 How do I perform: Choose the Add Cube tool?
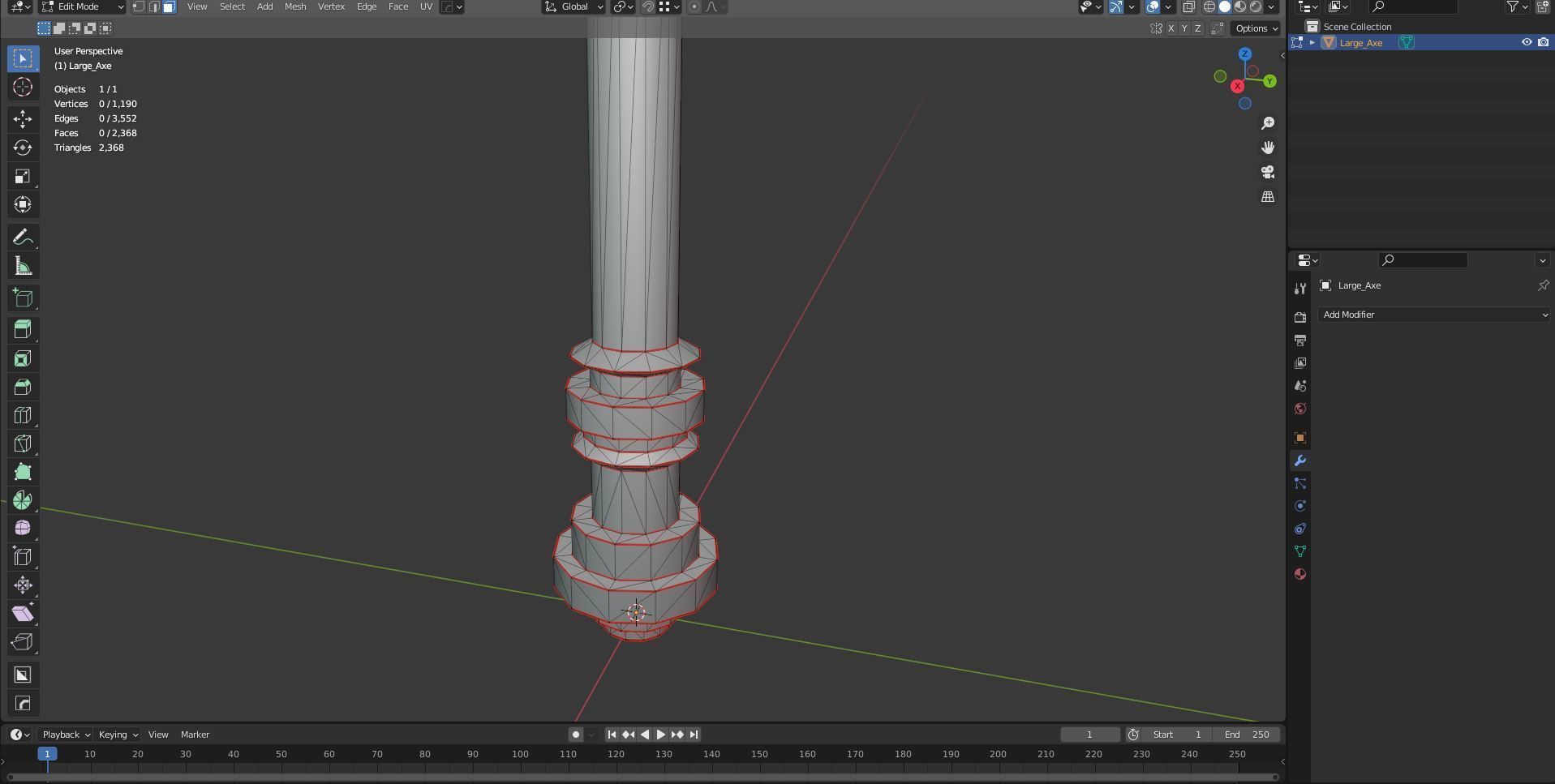pyautogui.click(x=23, y=298)
